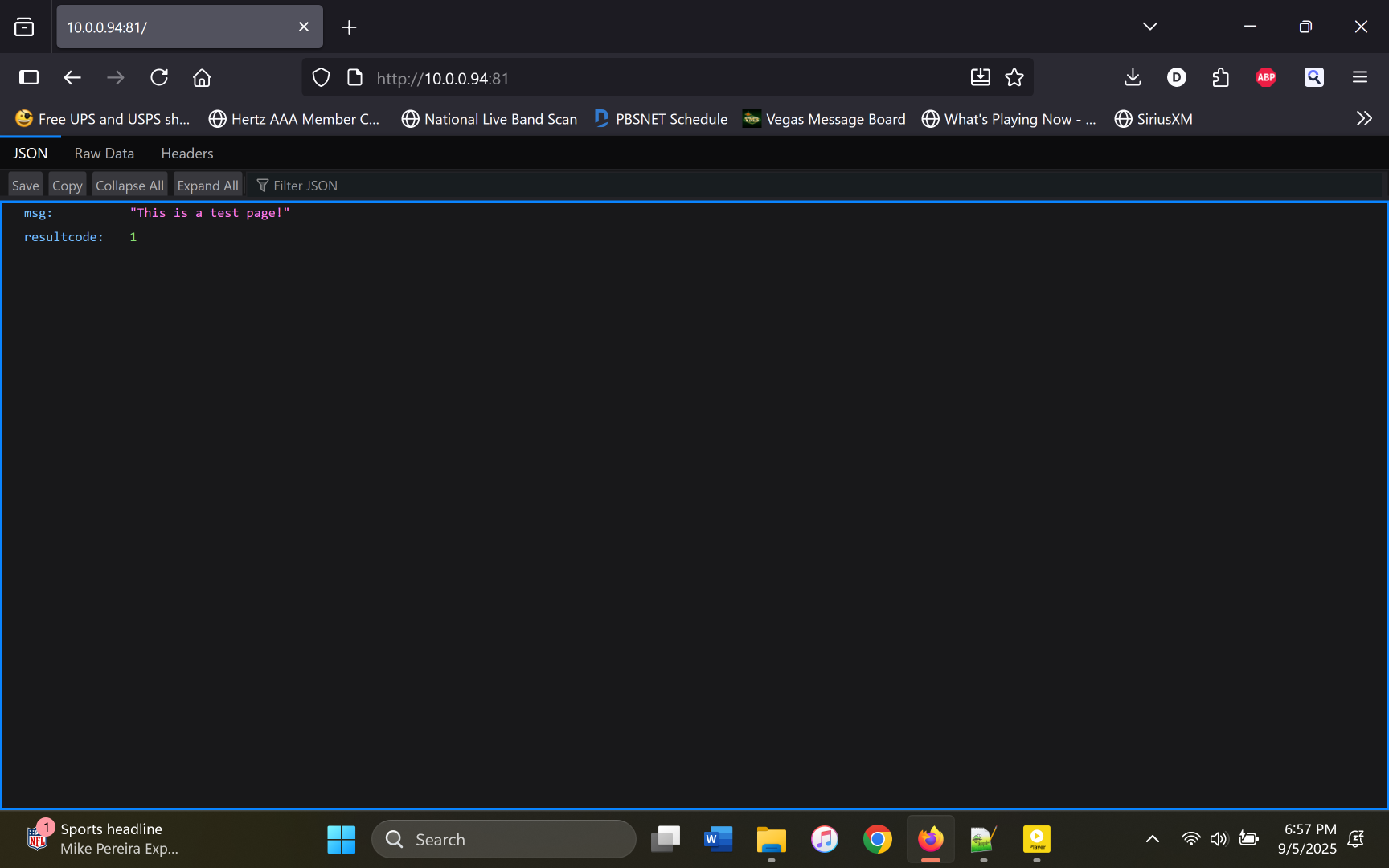Open Google Chrome from taskbar

pos(878,839)
